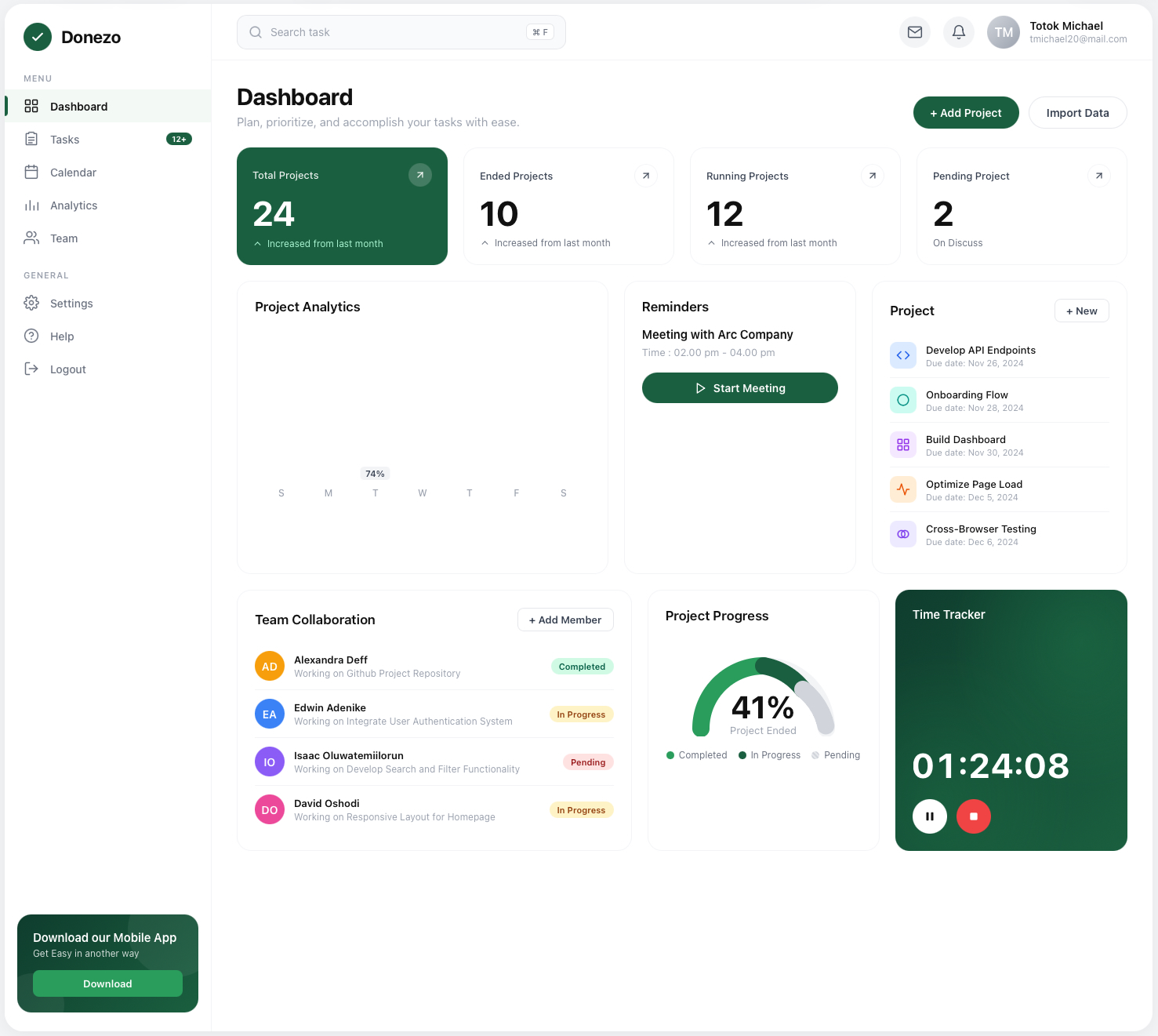Open Calendar in the sidebar

pos(108,172)
